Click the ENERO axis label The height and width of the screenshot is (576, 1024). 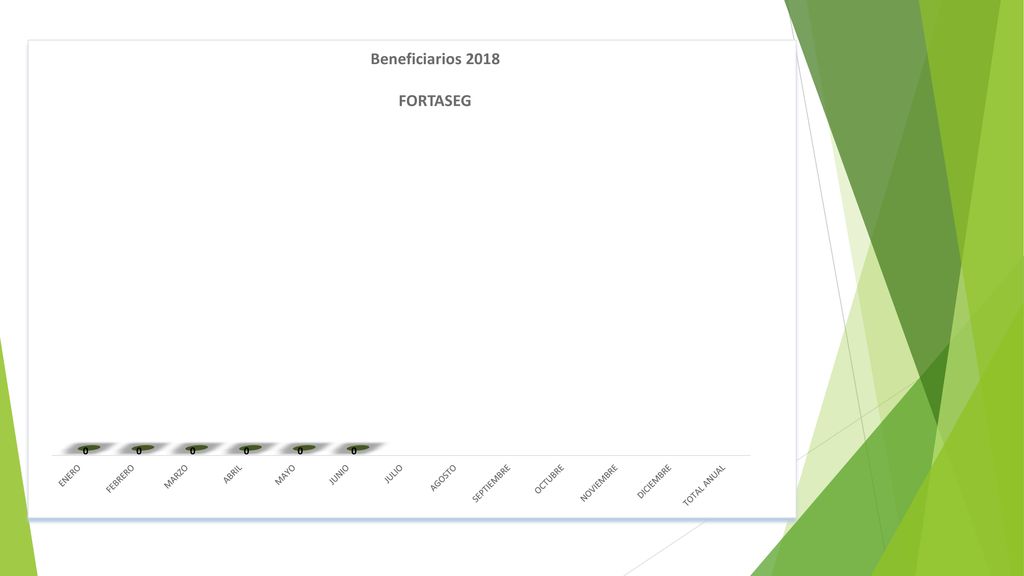tap(69, 475)
